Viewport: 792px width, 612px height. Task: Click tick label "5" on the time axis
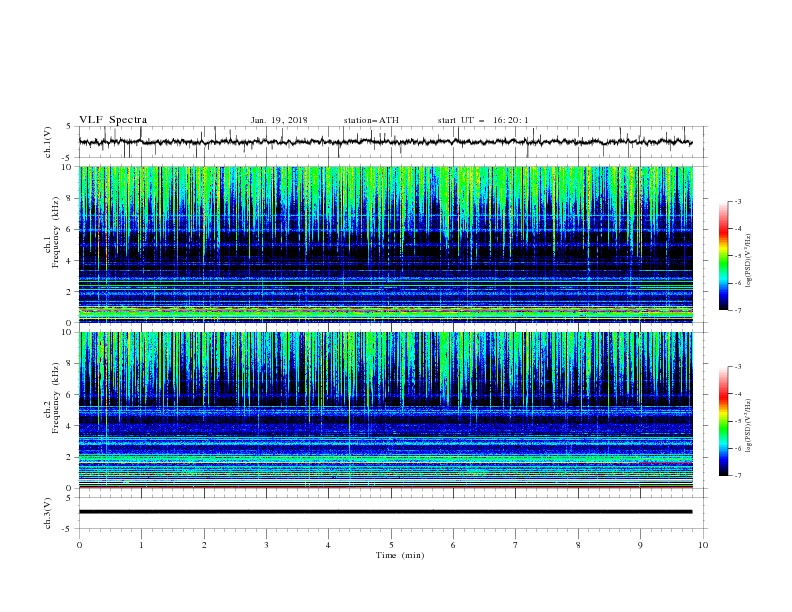(391, 545)
